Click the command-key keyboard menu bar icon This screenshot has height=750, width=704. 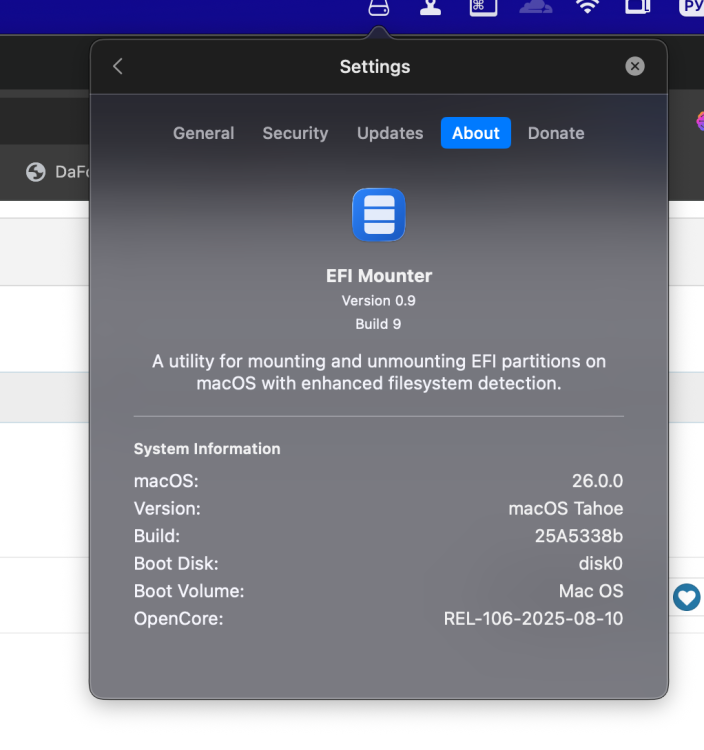[x=484, y=8]
